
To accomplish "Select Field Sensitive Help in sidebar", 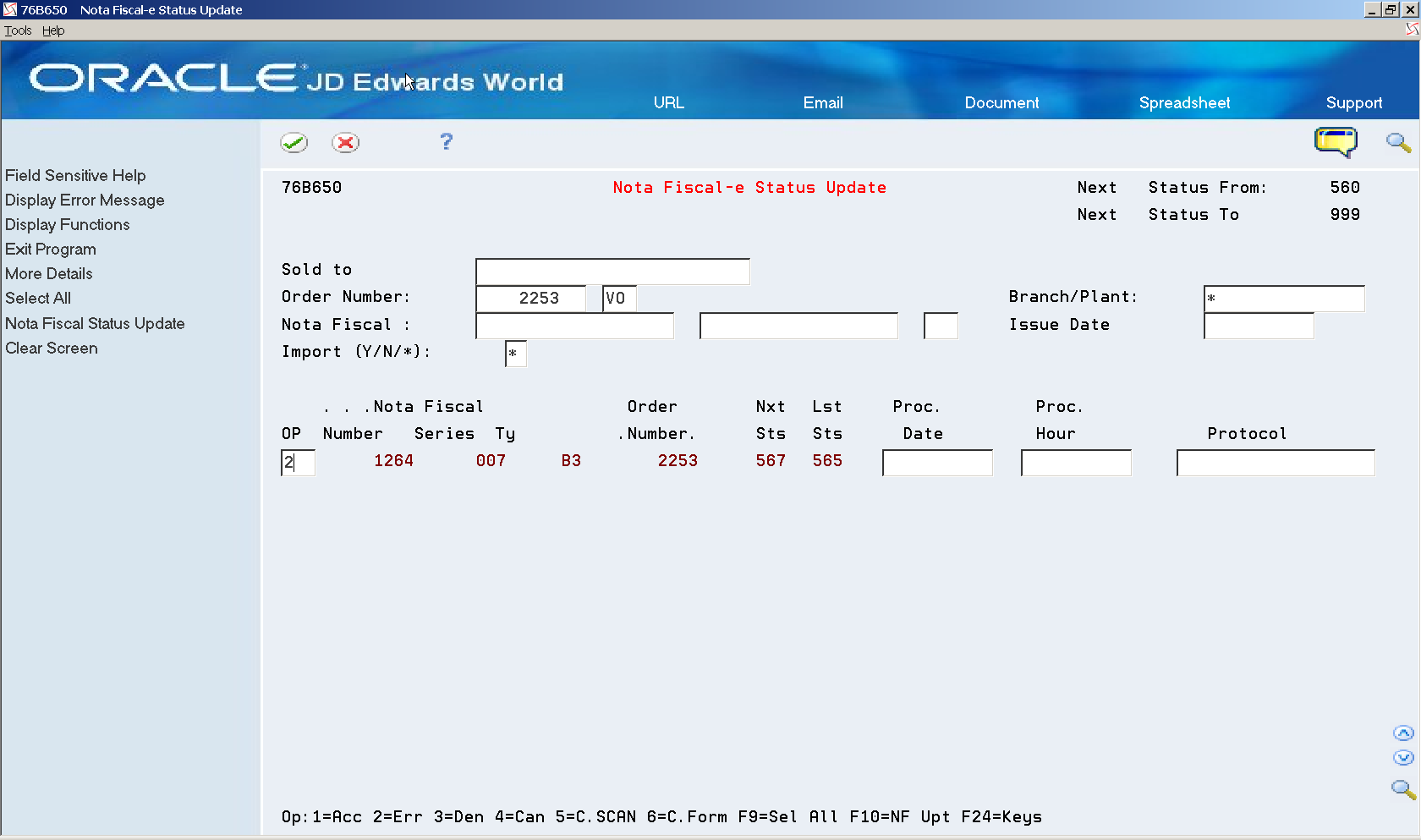I will point(75,175).
